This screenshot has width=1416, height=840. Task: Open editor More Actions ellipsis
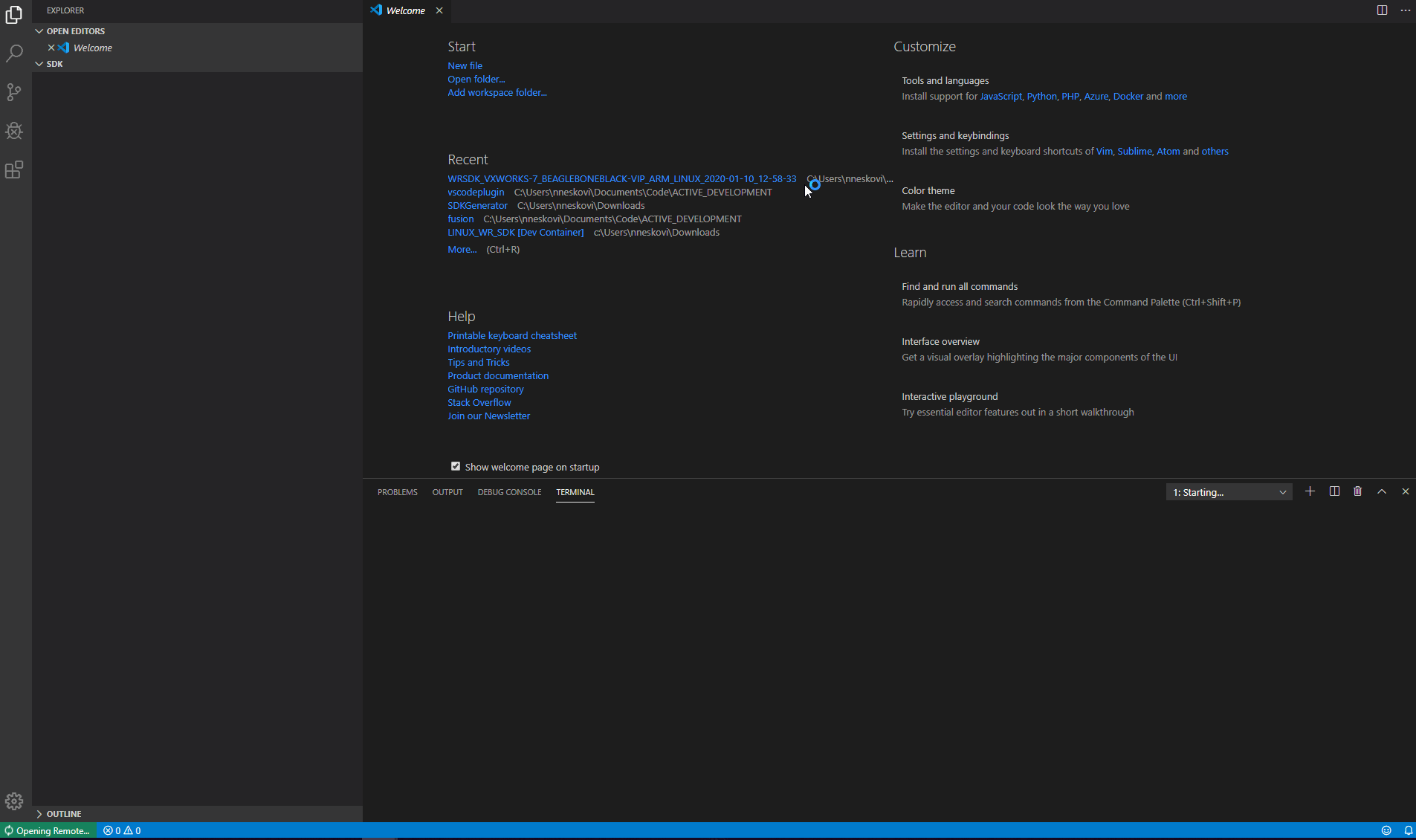point(1405,10)
